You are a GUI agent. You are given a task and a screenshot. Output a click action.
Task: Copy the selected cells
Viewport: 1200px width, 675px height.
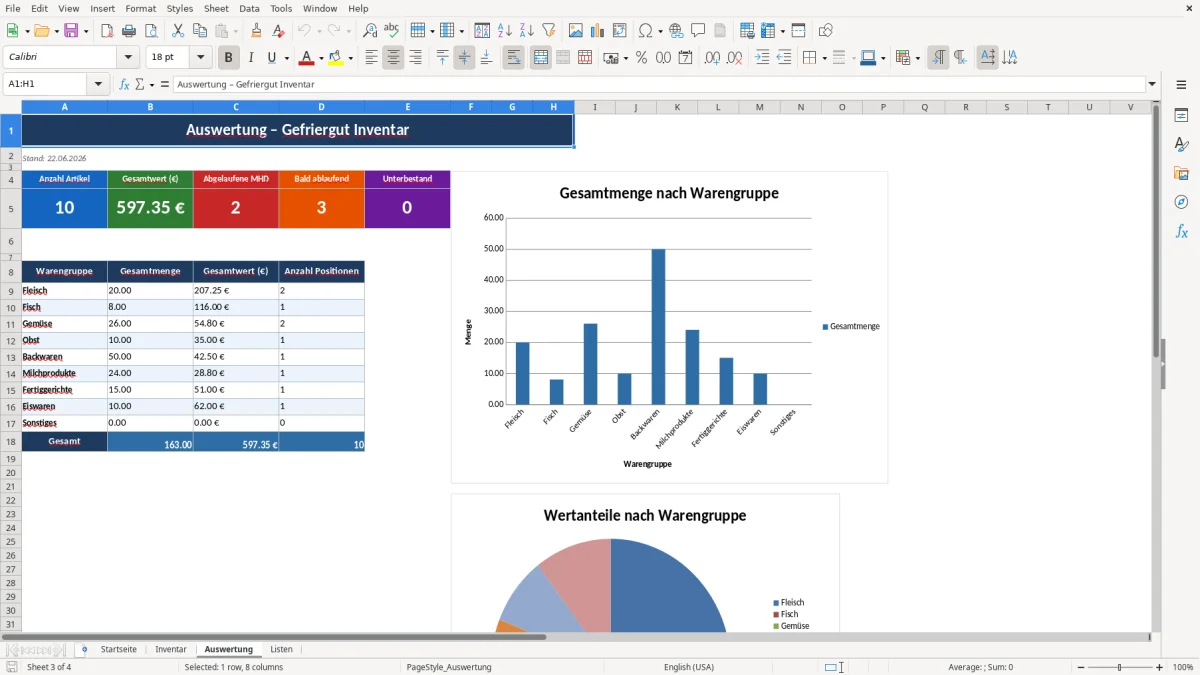(200, 31)
